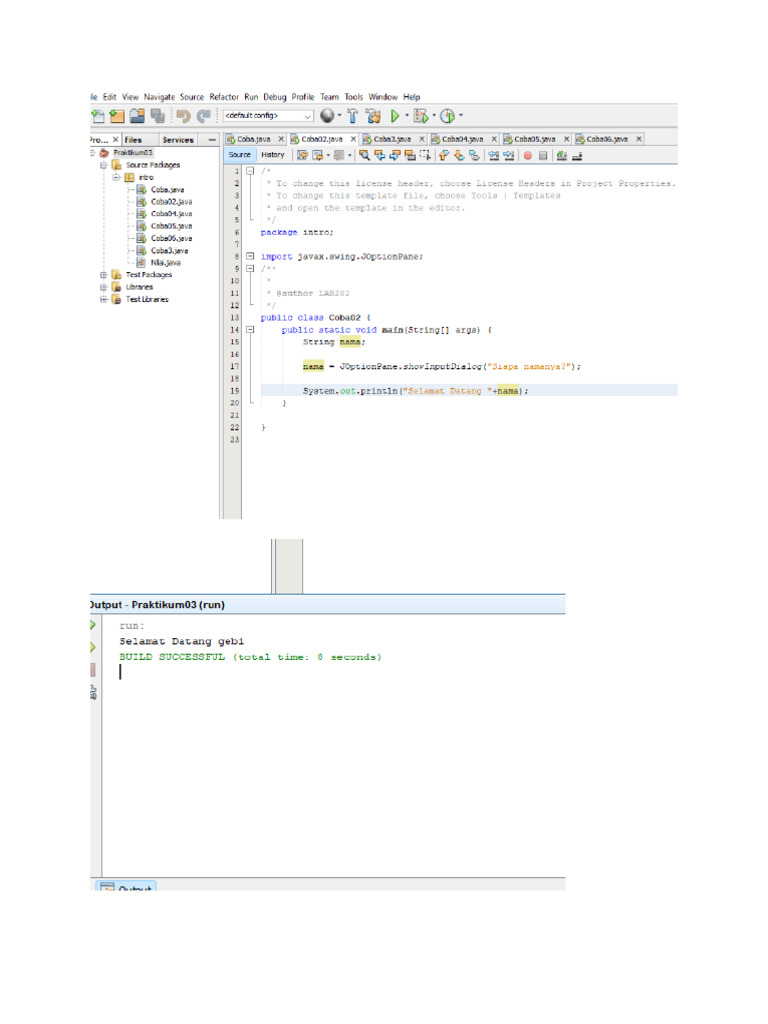The width and height of the screenshot is (768, 1024).
Task: Click the Run Project green arrow
Action: [x=396, y=116]
